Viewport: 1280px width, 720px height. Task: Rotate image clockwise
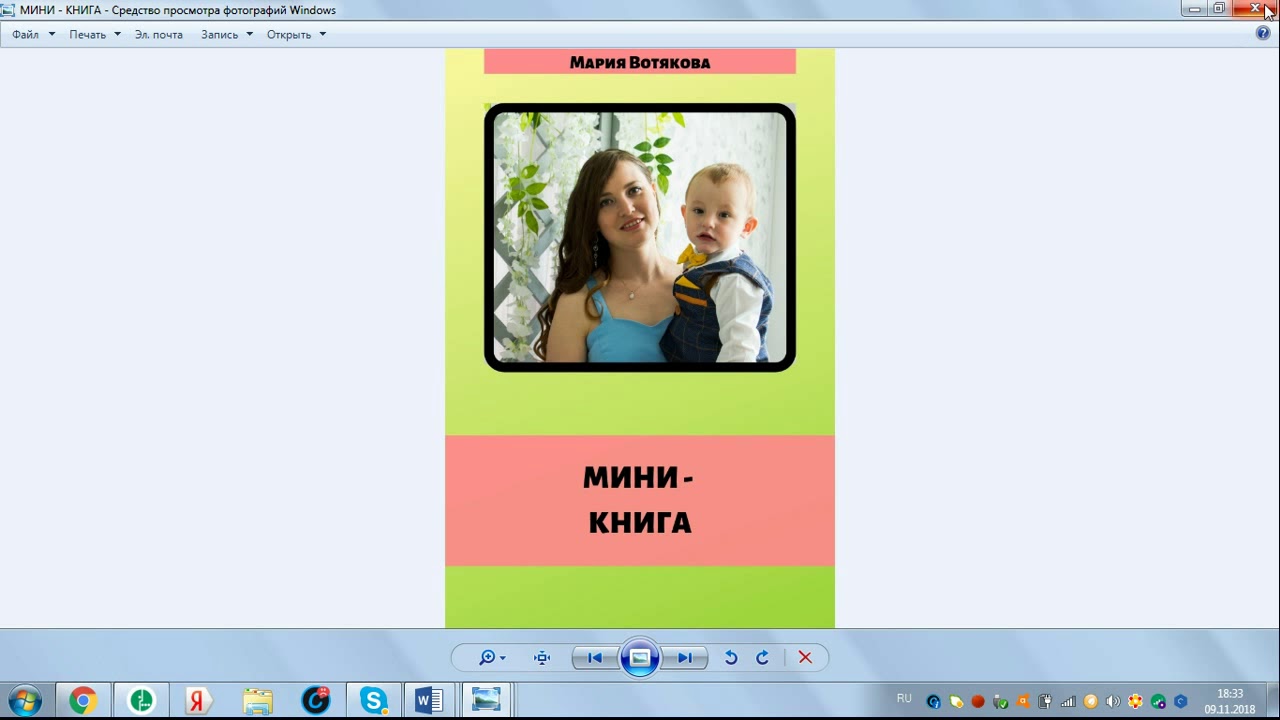click(762, 657)
